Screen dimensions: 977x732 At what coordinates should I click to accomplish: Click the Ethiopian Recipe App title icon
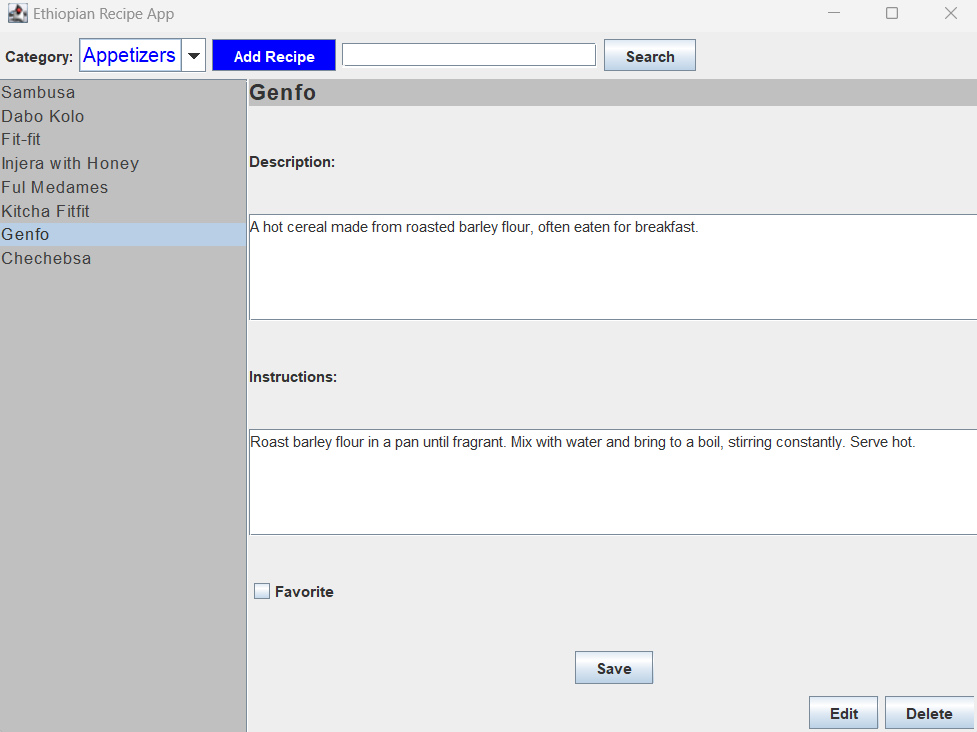tap(18, 14)
